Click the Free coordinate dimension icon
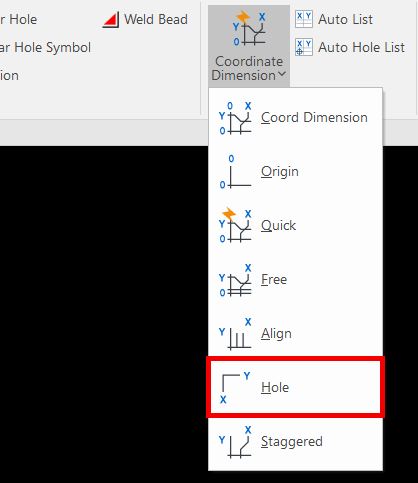418x483 pixels. (235, 280)
